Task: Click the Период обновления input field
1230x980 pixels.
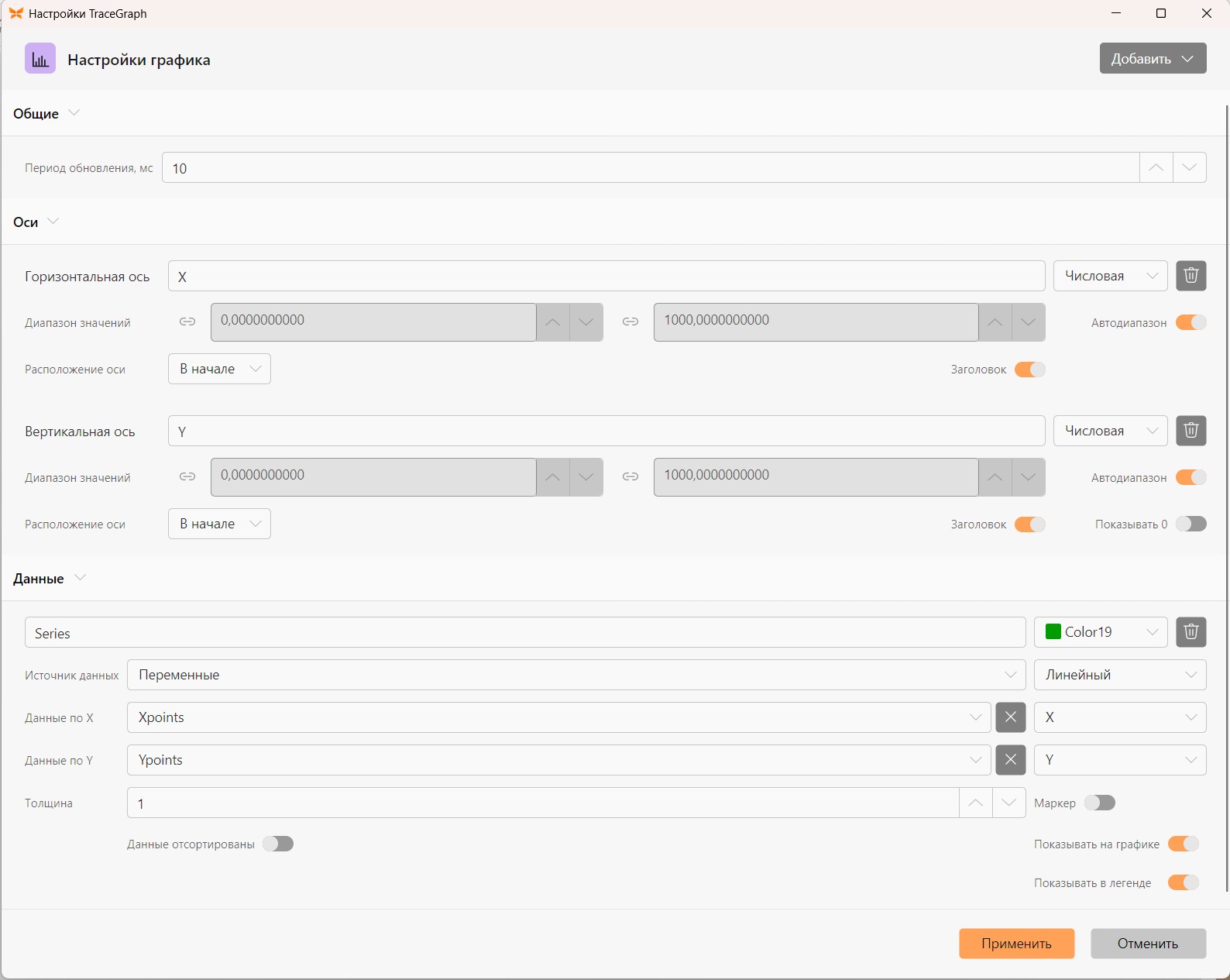Action: pyautogui.click(x=651, y=167)
